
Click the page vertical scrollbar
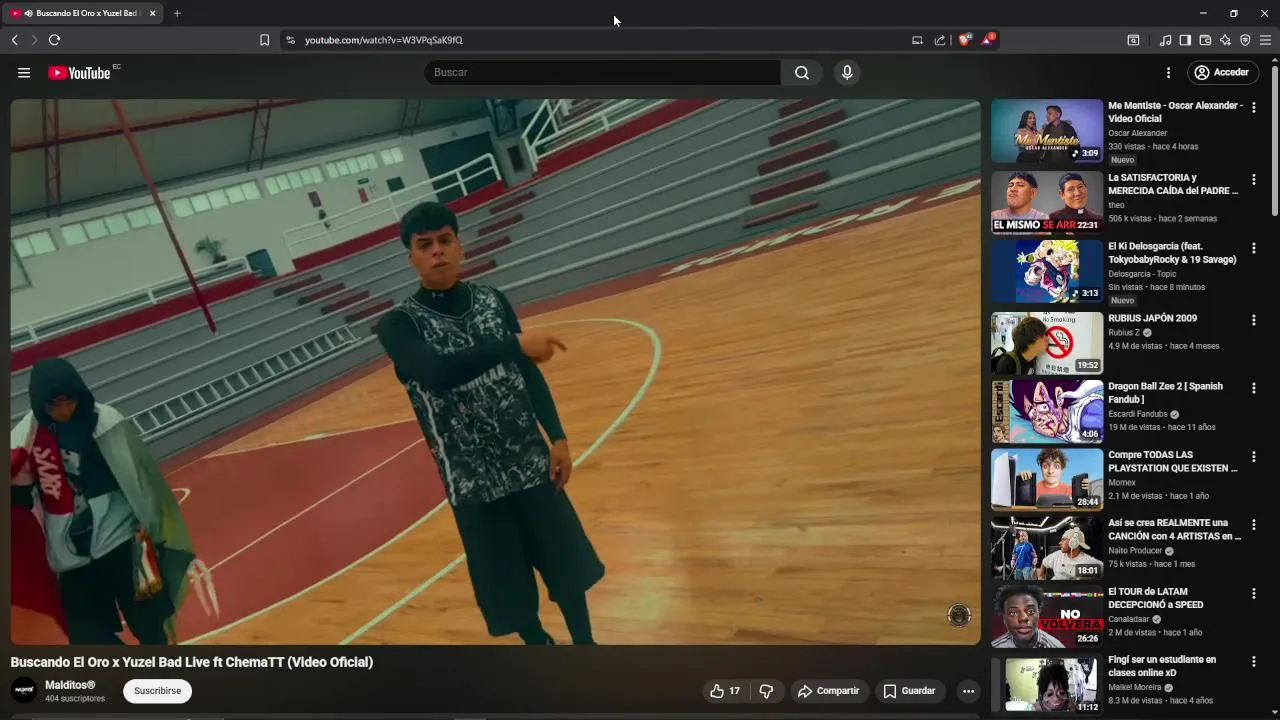coord(1275,140)
